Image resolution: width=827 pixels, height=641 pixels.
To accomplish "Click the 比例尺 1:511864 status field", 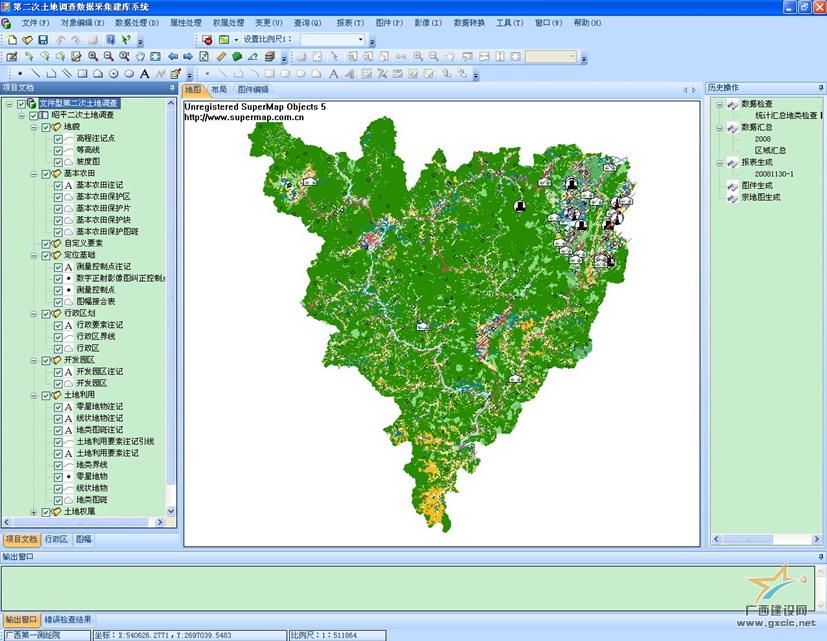I will click(338, 635).
